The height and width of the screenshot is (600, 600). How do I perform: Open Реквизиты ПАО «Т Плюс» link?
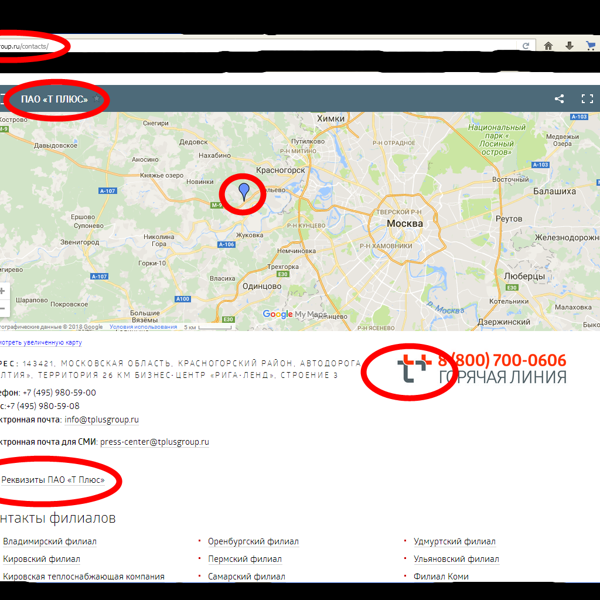53,480
